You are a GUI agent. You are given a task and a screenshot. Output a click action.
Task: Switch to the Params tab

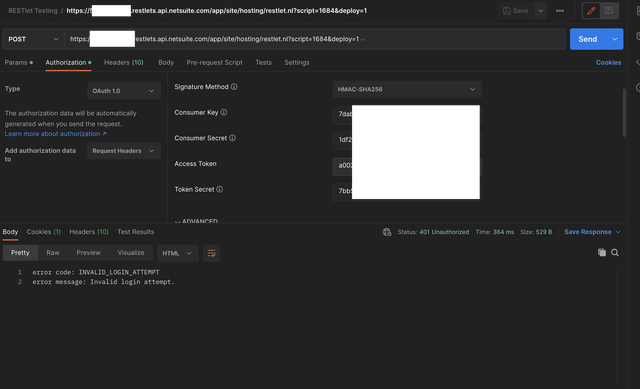pyautogui.click(x=18, y=62)
